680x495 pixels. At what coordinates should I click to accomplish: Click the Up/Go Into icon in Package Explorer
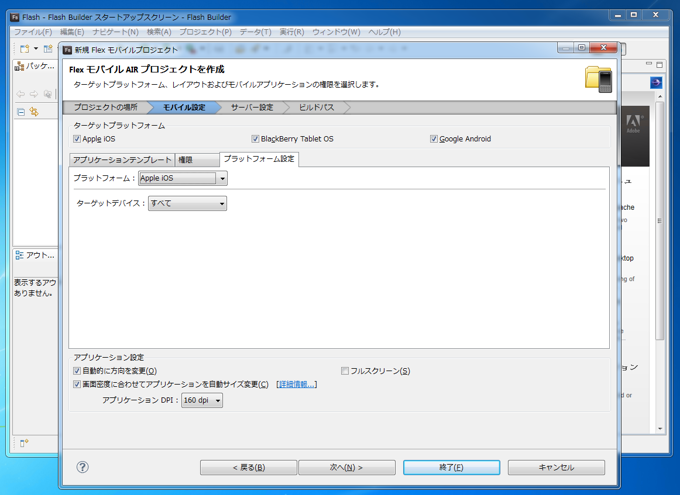48,94
